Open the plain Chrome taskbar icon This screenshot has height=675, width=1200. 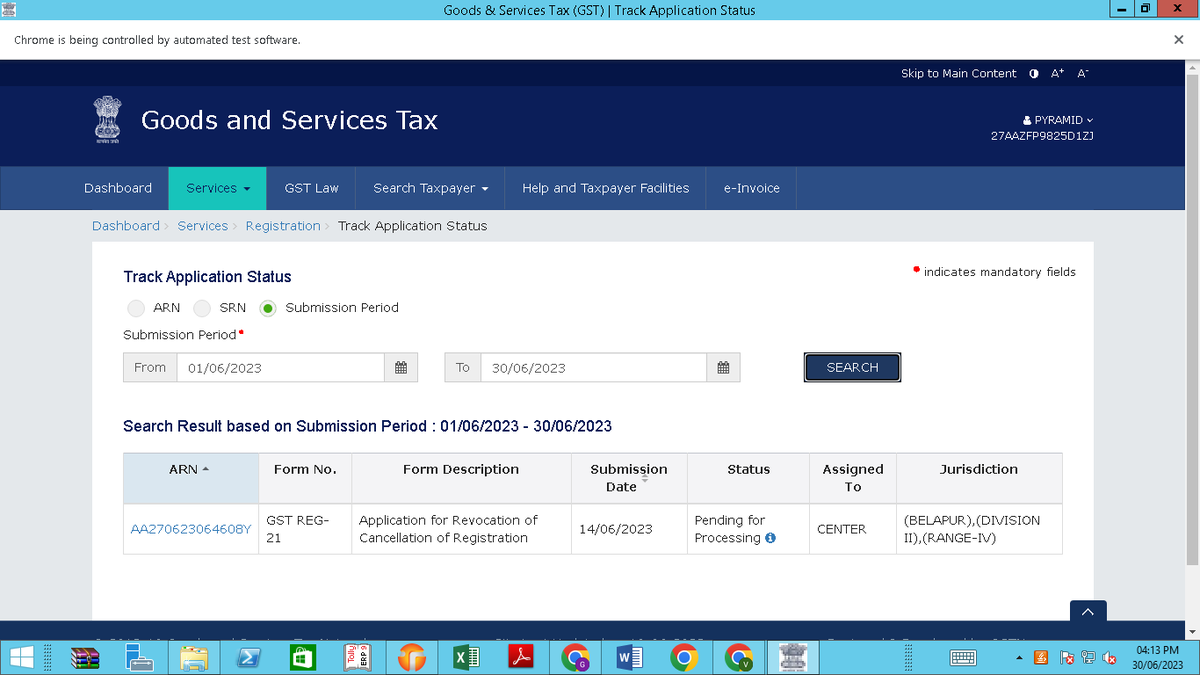click(x=684, y=658)
